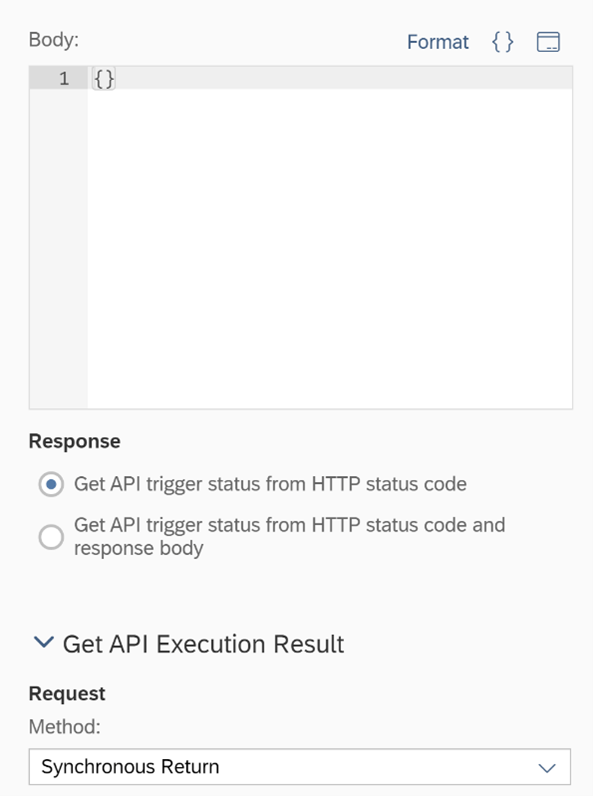Image resolution: width=593 pixels, height=796 pixels.
Task: Click the Format link above the Body editor
Action: (x=438, y=42)
